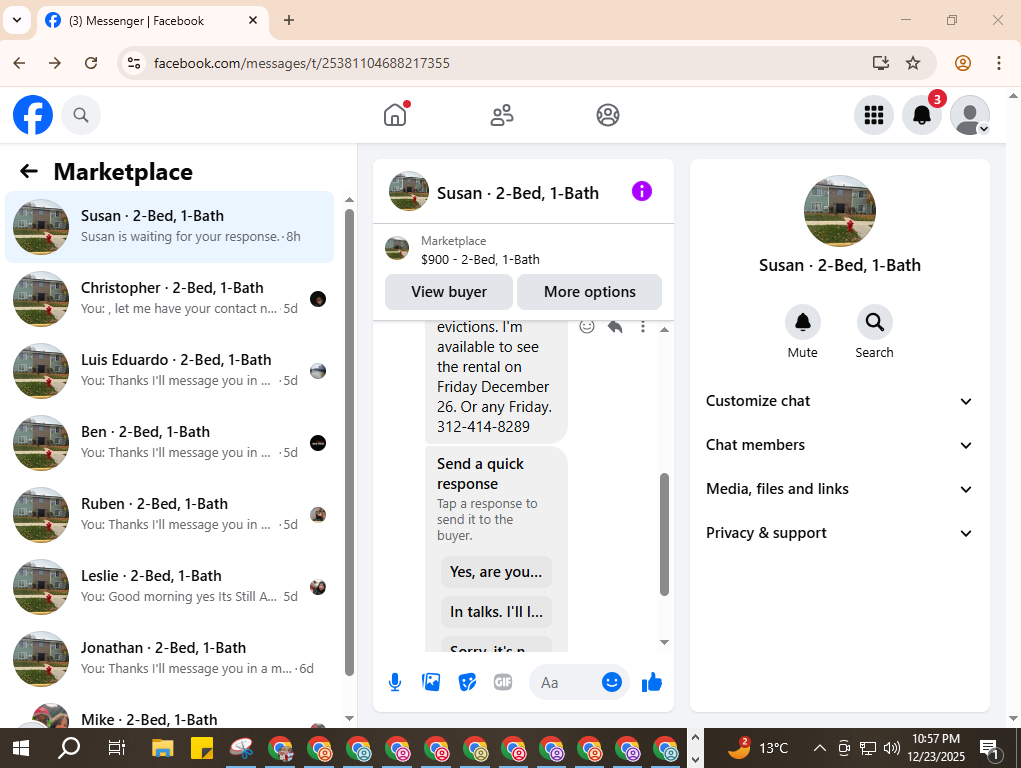The image size is (1021, 768).
Task: Select Susan 2-Bed, 1-Bath conversation
Action: [169, 227]
